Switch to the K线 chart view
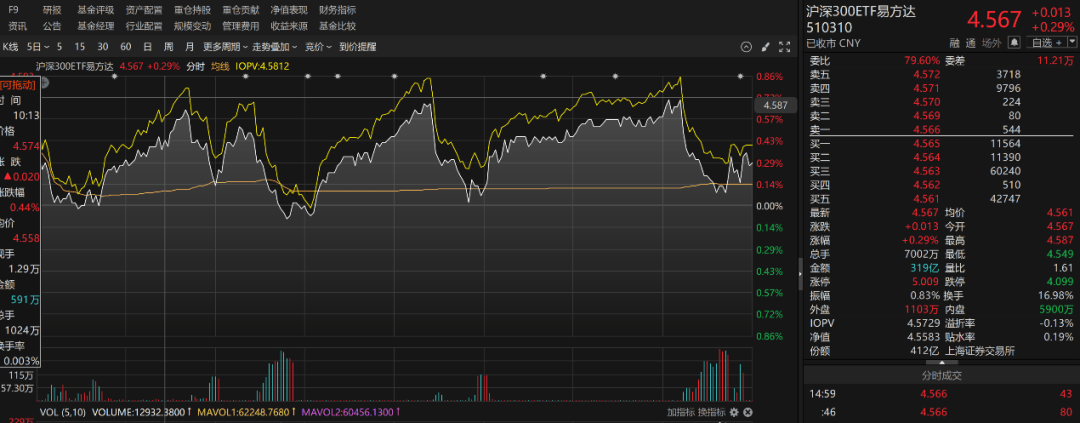The width and height of the screenshot is (1080, 423). (x=10, y=47)
